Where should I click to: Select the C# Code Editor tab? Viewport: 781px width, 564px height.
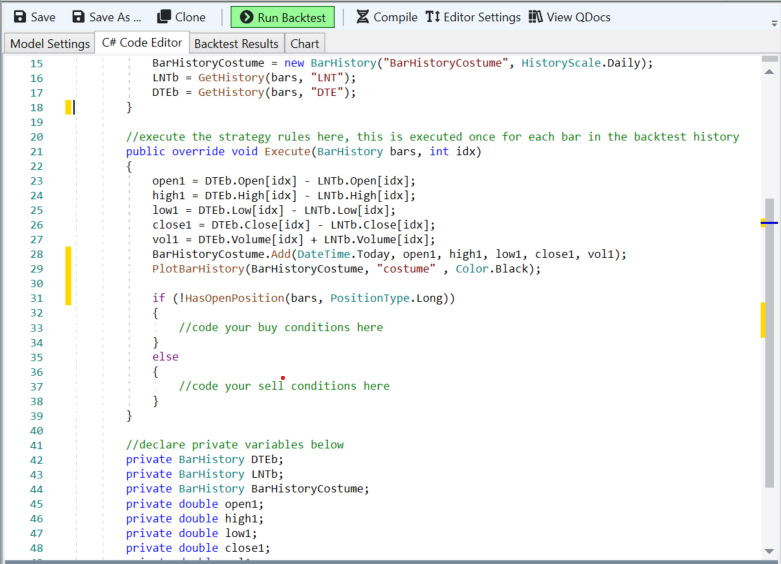pyautogui.click(x=142, y=43)
